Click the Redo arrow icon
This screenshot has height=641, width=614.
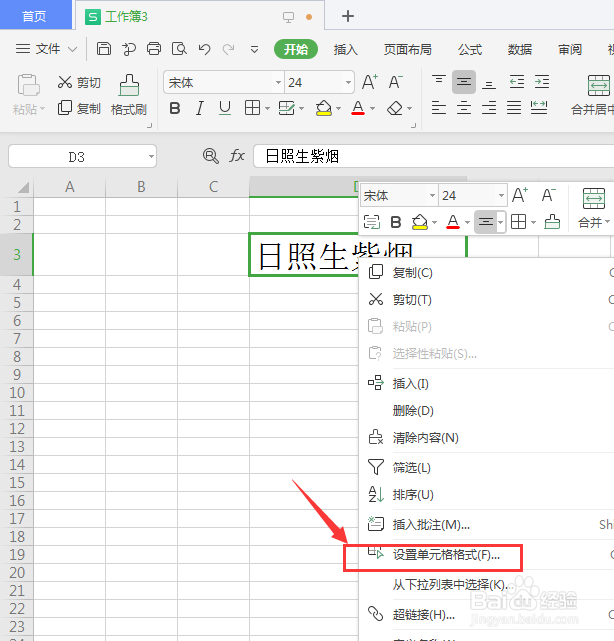(229, 49)
